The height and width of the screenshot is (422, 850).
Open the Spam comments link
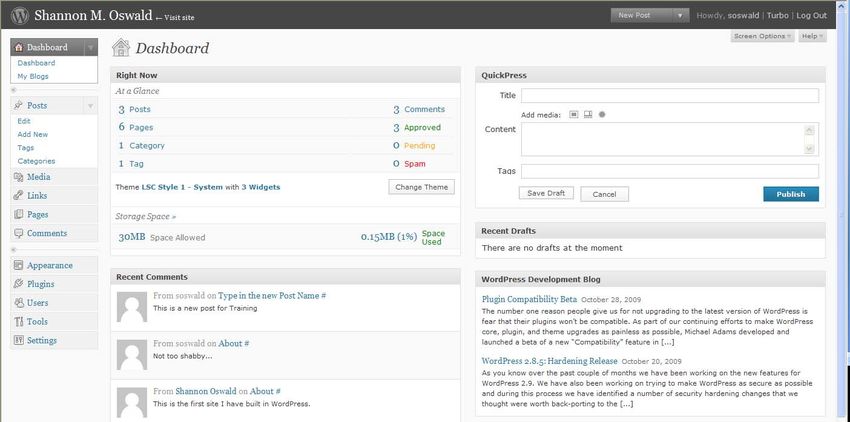pos(415,164)
